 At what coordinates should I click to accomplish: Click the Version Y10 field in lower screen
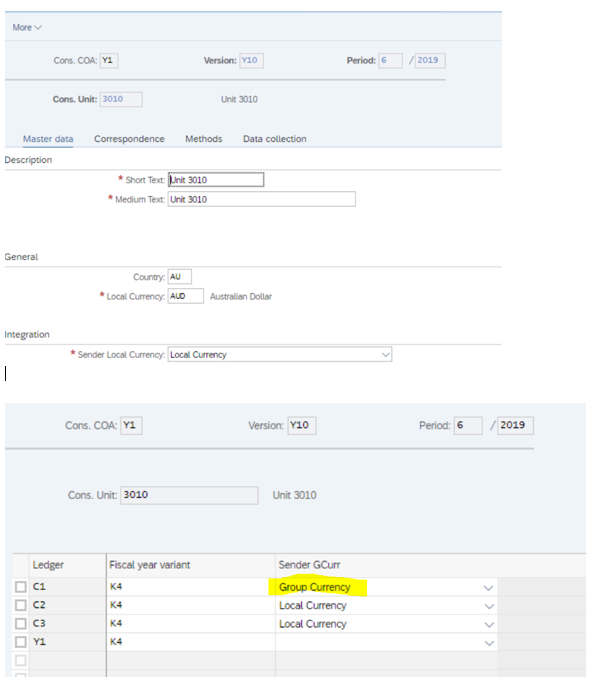[302, 426]
